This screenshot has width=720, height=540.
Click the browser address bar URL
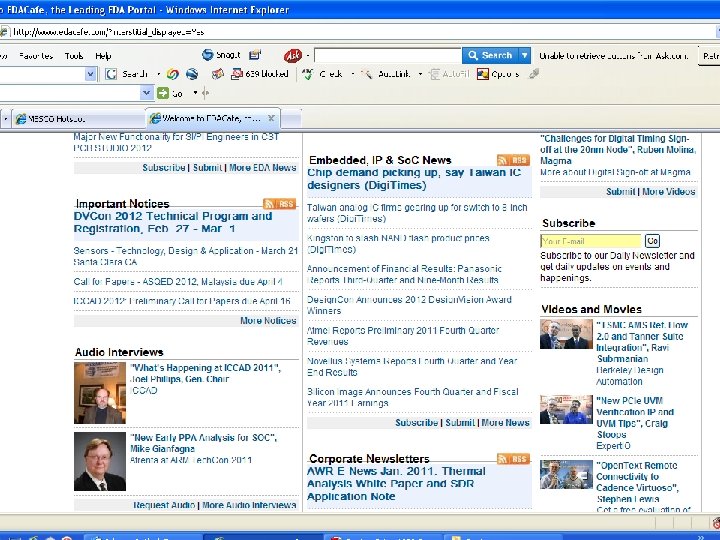[108, 32]
